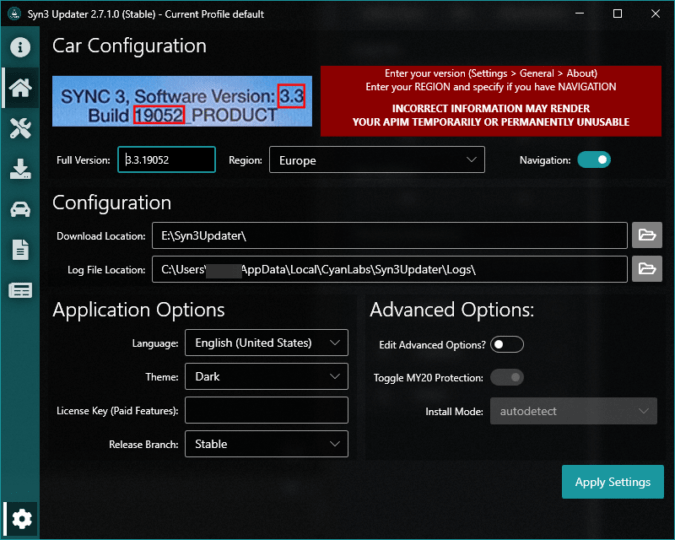
Task: Open the Region dropdown showing Europe
Action: coord(377,160)
